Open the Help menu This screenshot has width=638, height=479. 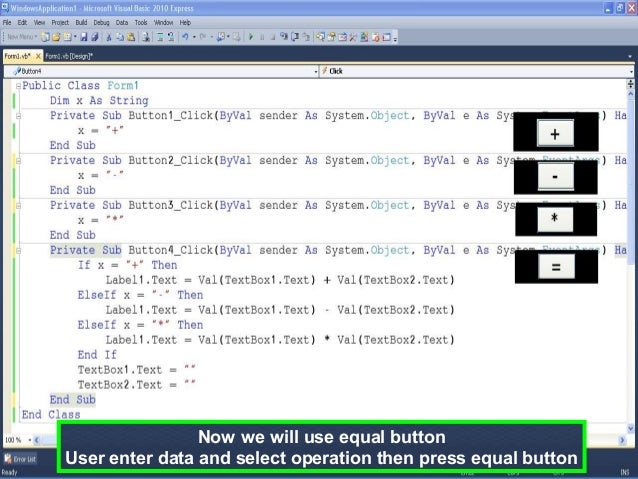click(x=185, y=23)
